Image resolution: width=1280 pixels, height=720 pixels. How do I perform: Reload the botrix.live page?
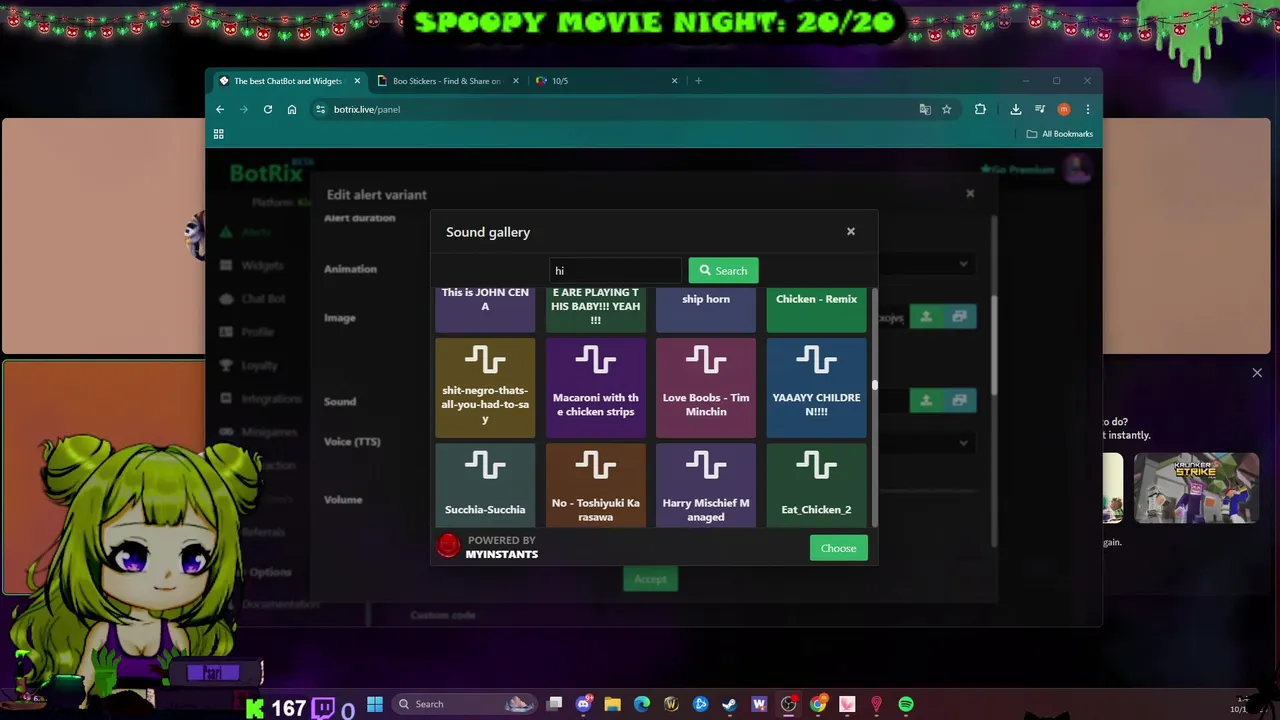(x=268, y=109)
